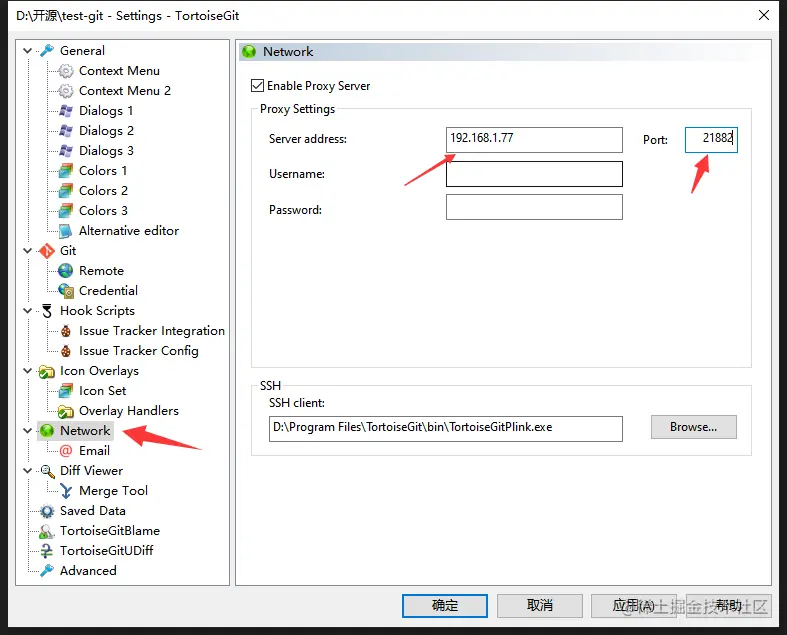Click the Diff Viewer magnifier icon
This screenshot has width=787, height=635.
[47, 471]
